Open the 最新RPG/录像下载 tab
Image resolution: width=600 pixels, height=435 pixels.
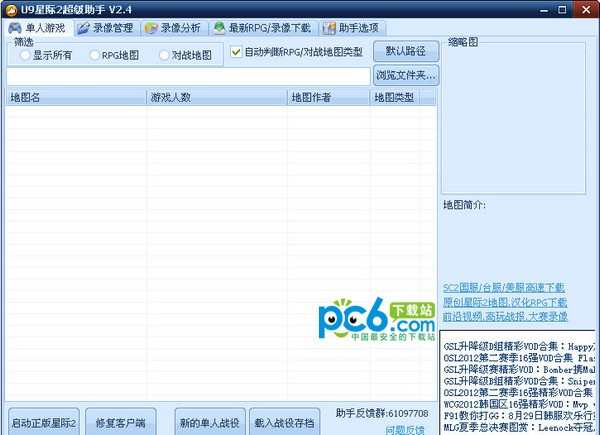click(x=263, y=28)
